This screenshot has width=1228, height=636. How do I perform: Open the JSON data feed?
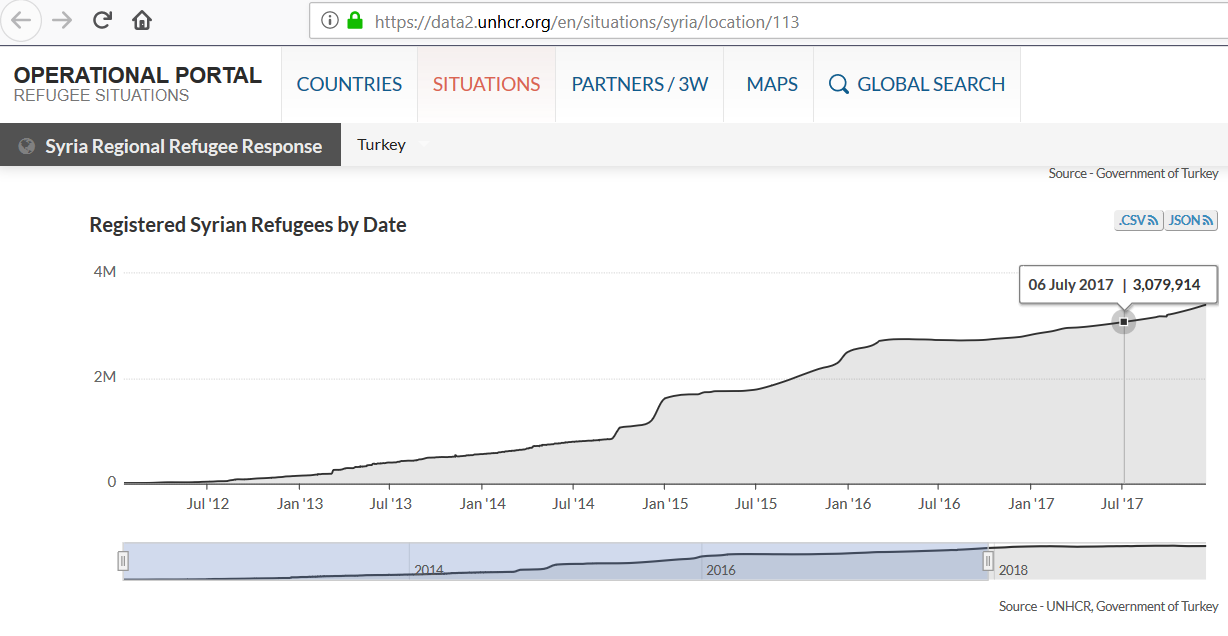coord(1190,220)
